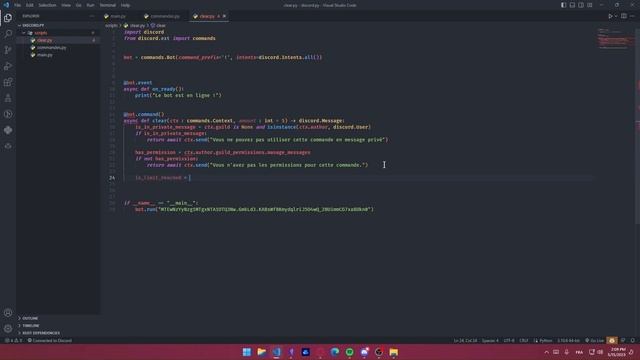Open the Explorer view in activity bar
Screen dimensions: 640x360
coord(8,18)
